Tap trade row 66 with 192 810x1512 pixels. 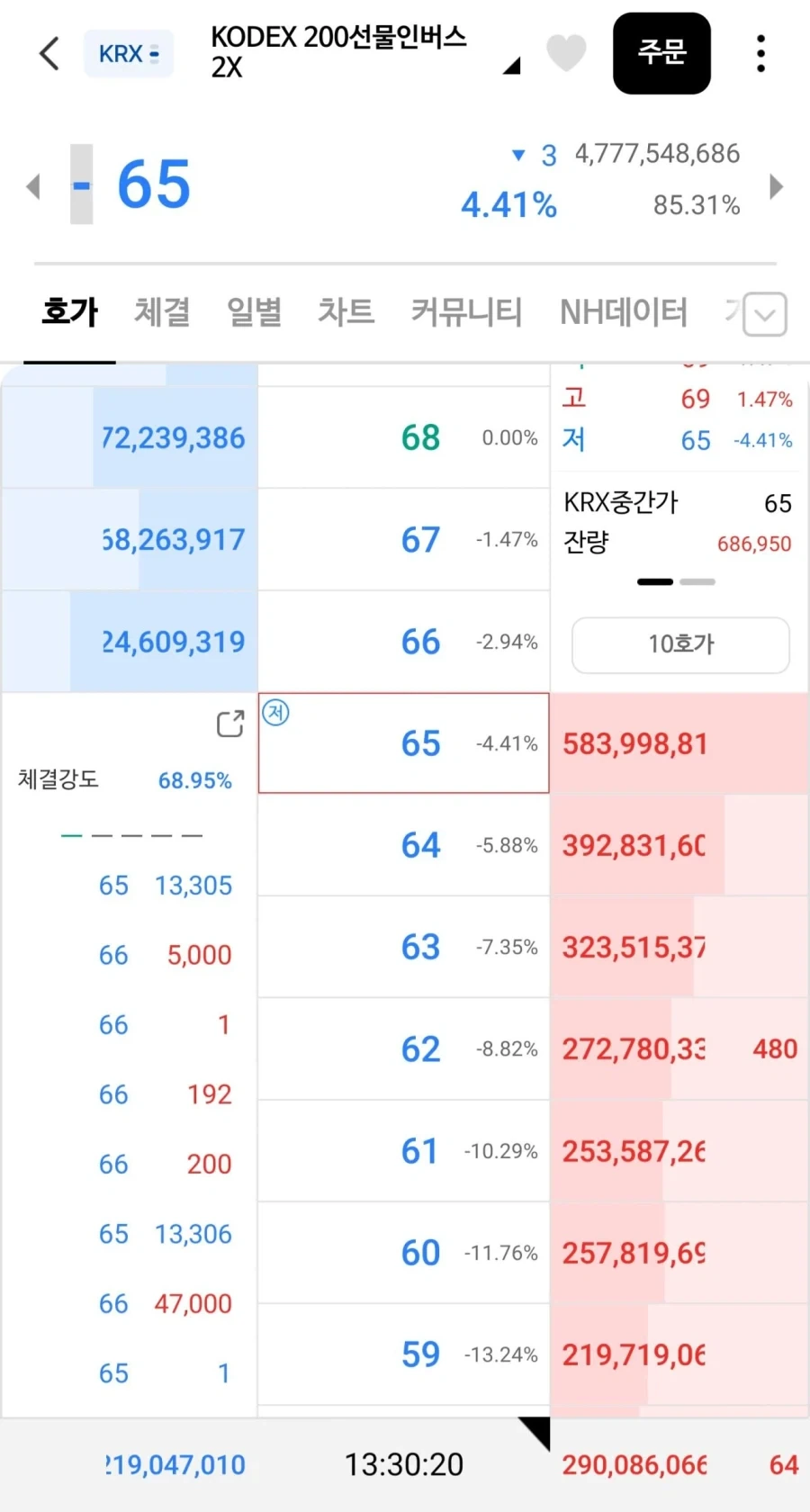click(x=166, y=1094)
